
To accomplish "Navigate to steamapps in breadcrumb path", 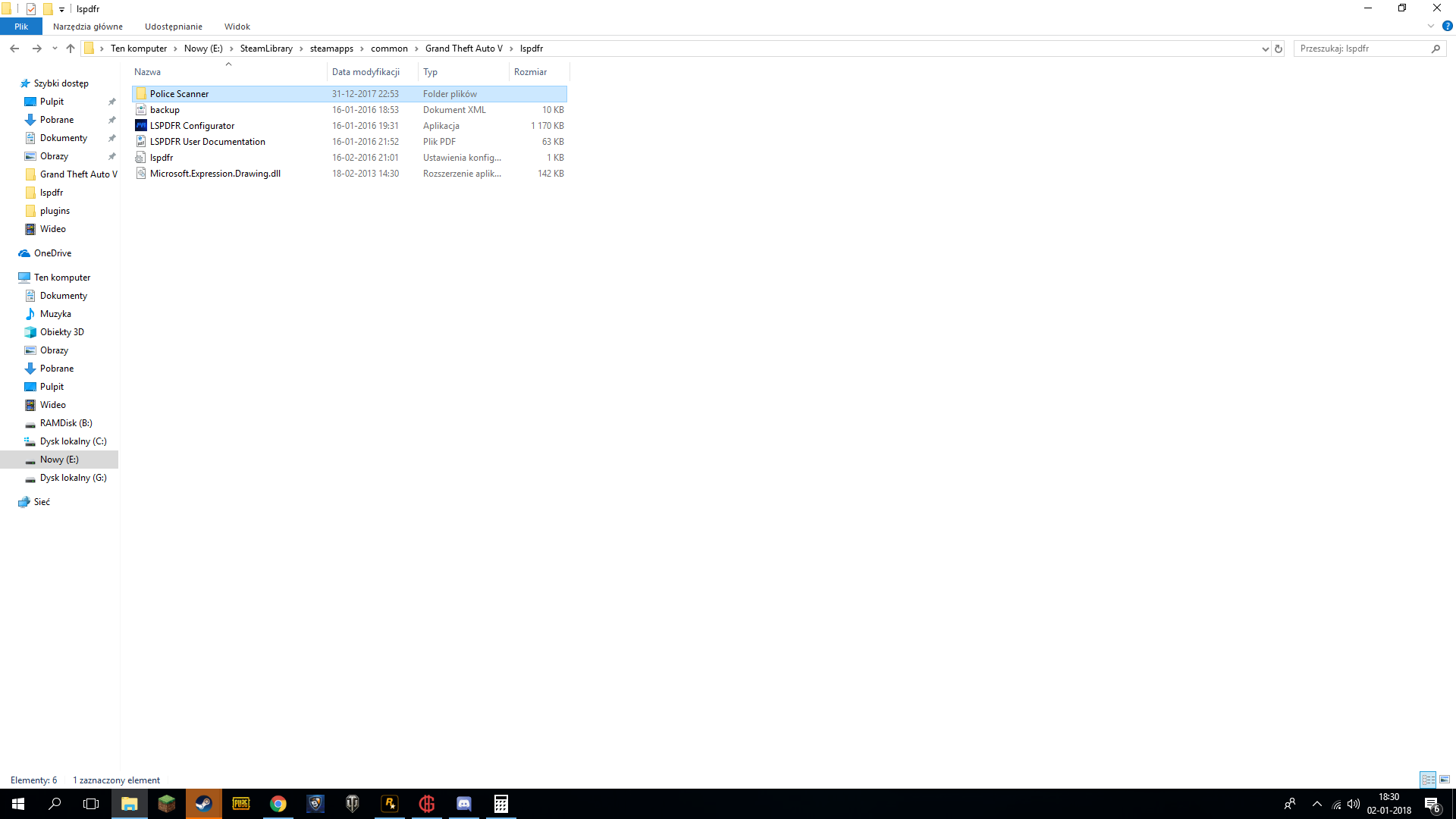I will click(331, 49).
